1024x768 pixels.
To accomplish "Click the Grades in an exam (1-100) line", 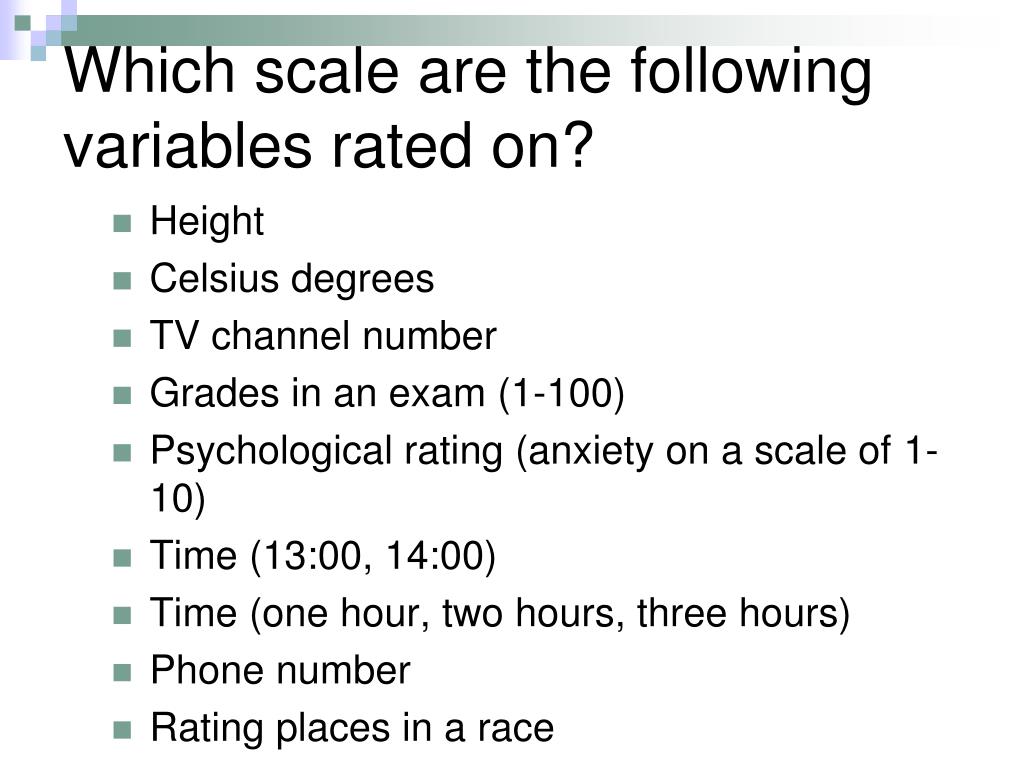I will (387, 394).
